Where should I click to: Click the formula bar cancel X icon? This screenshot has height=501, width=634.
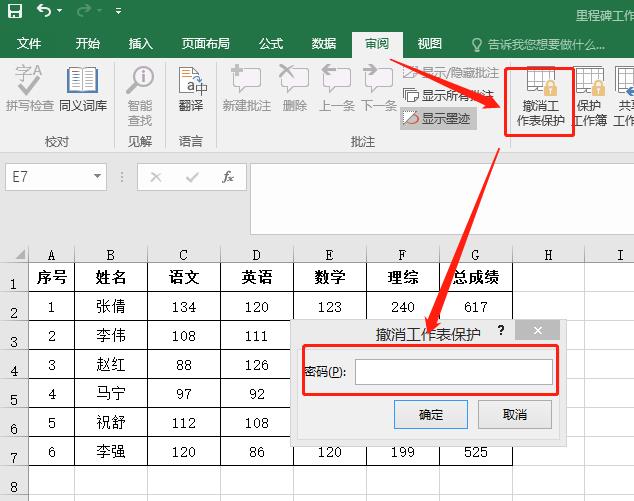click(156, 177)
